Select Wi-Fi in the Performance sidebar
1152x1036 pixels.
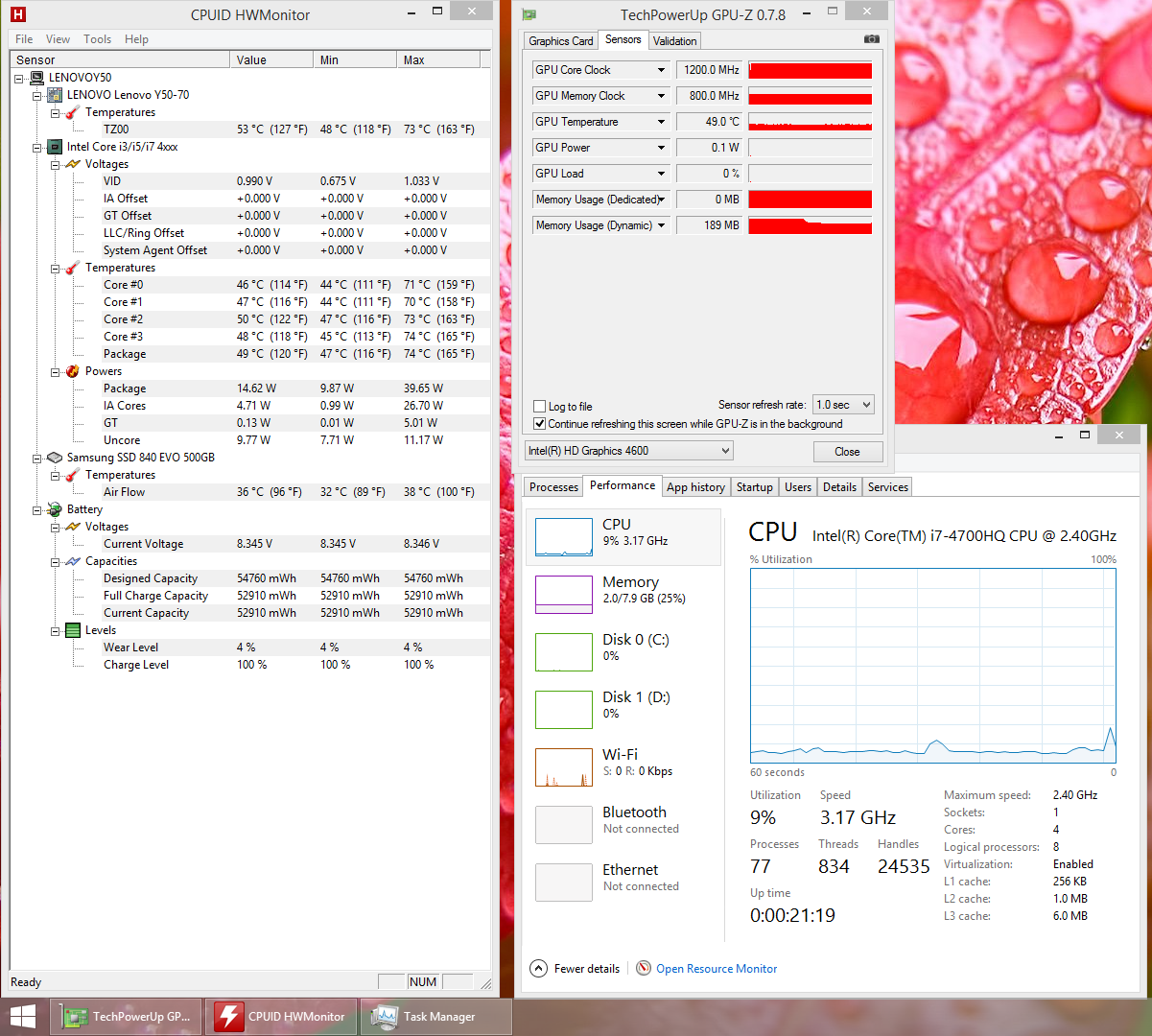click(623, 767)
